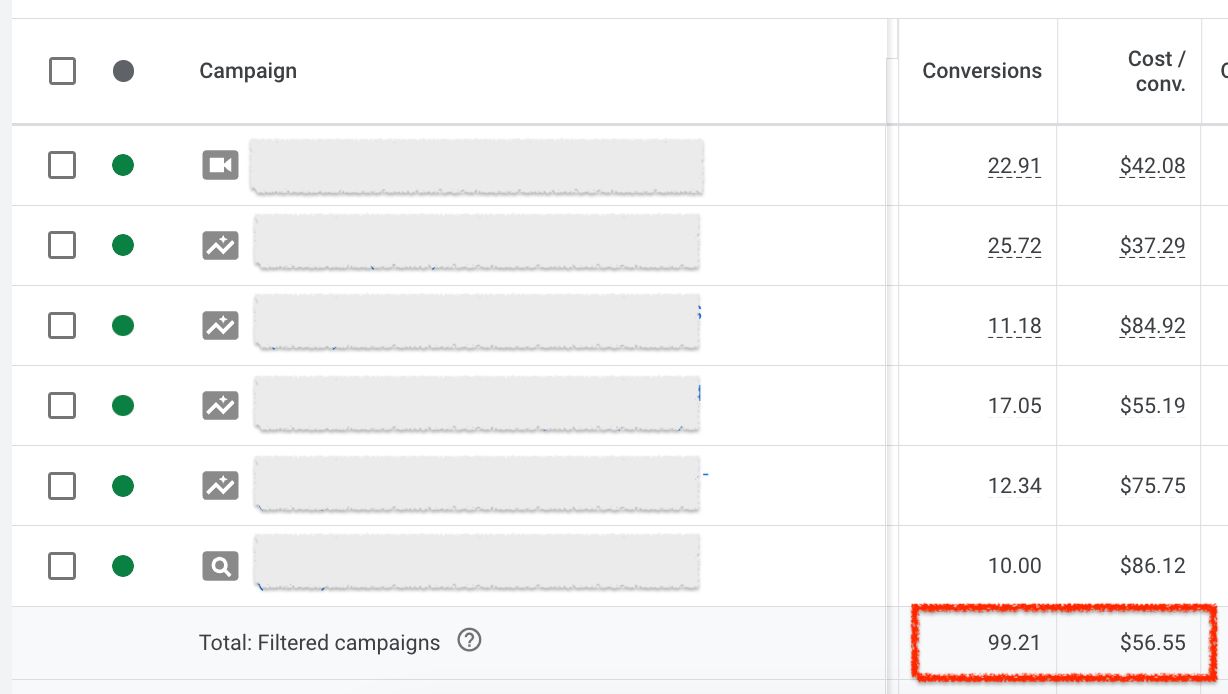
Task: Click the Campaign column header
Action: point(247,70)
